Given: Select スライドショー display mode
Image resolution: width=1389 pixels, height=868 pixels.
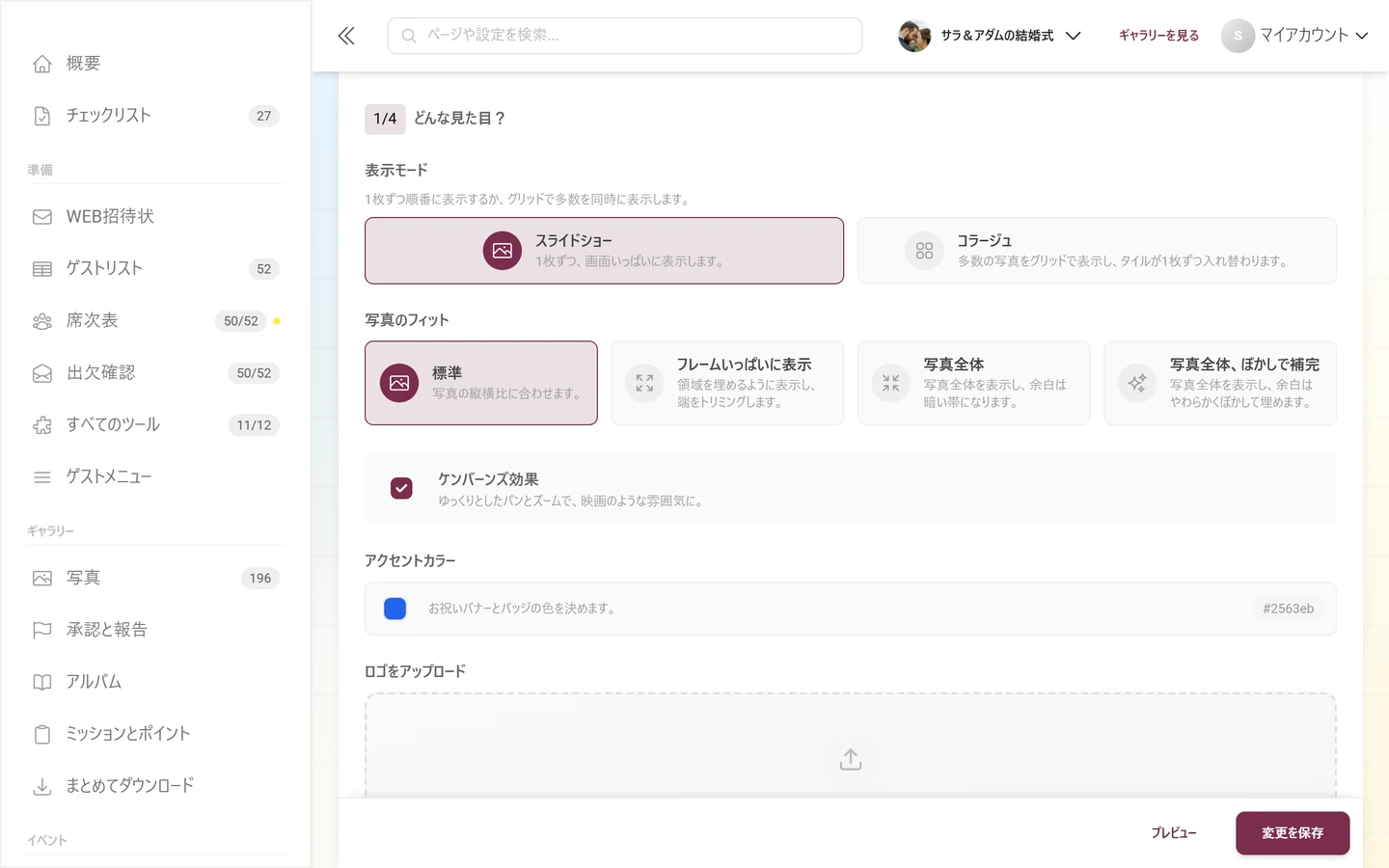Looking at the screenshot, I should point(604,251).
